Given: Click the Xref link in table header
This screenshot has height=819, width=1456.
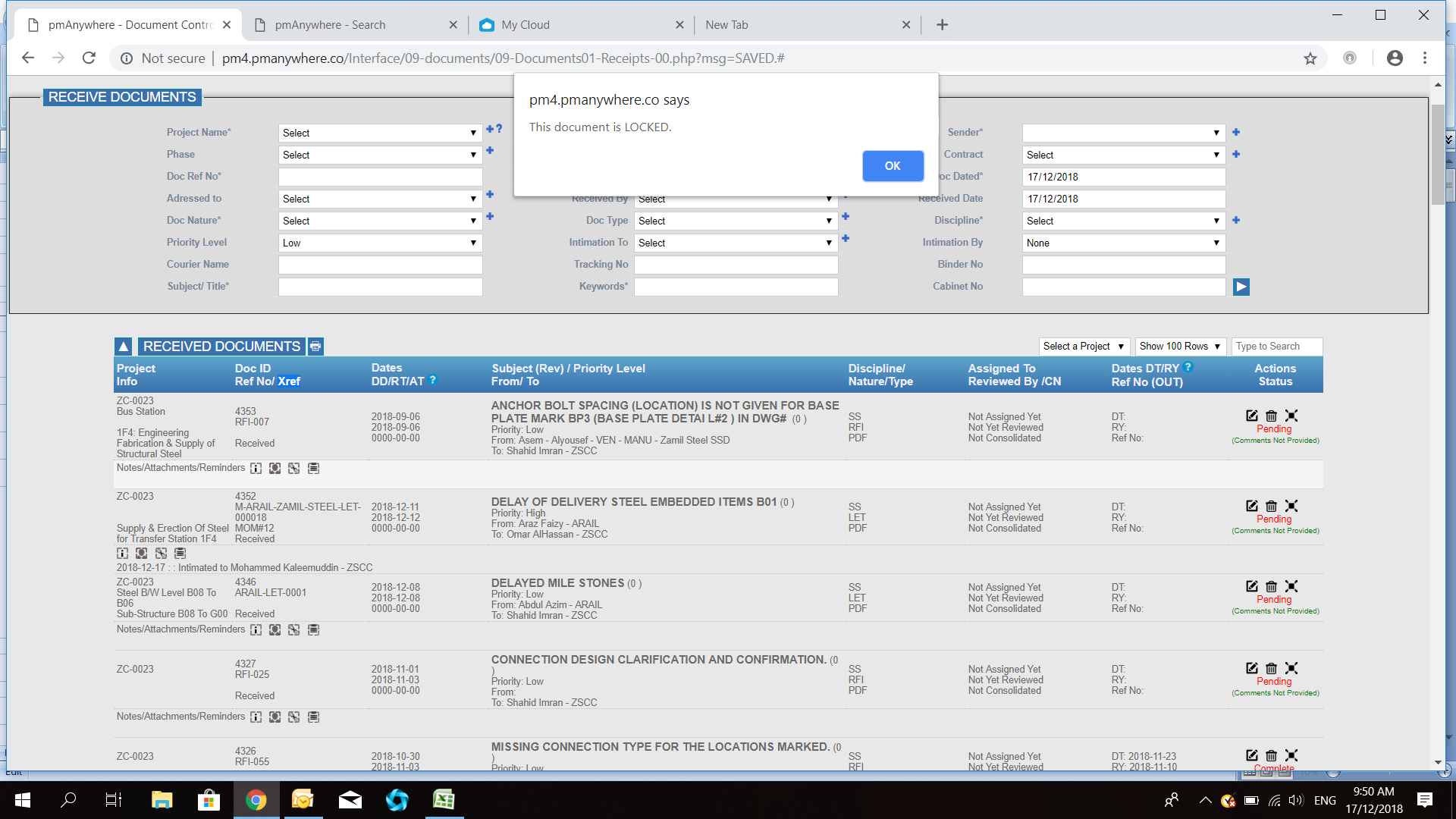Looking at the screenshot, I should click(289, 381).
